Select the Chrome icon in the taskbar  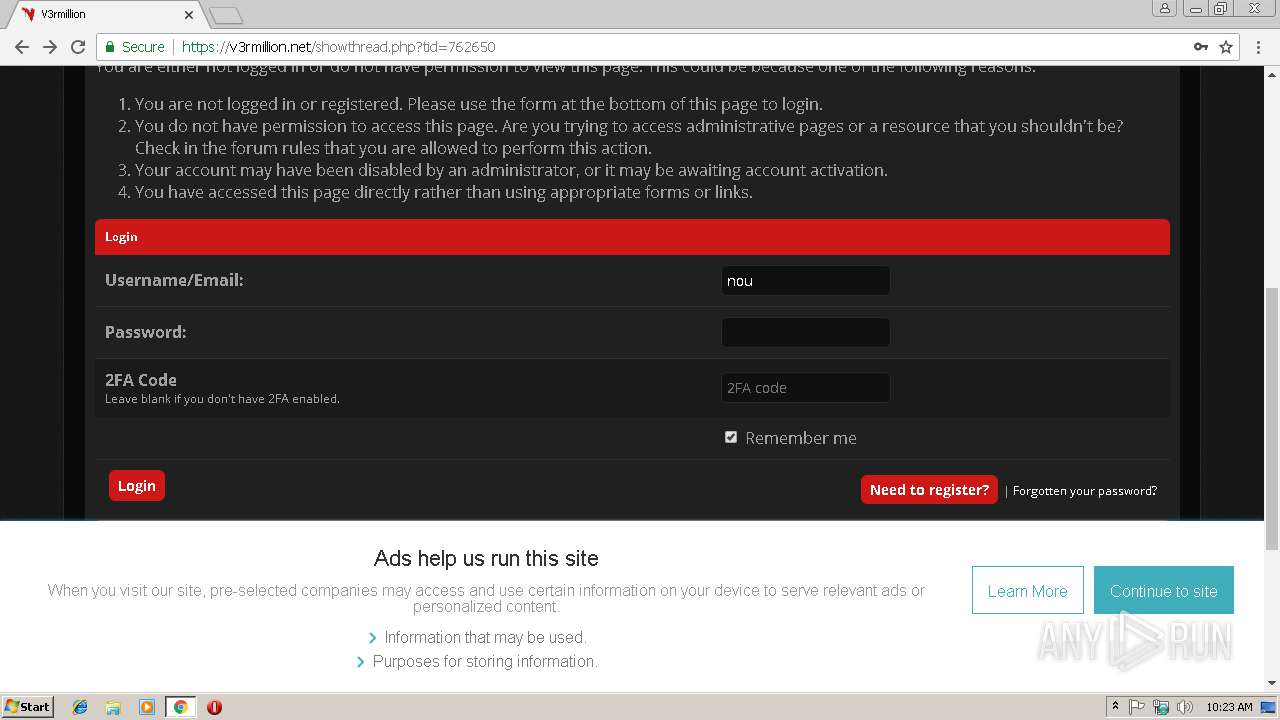(x=180, y=707)
